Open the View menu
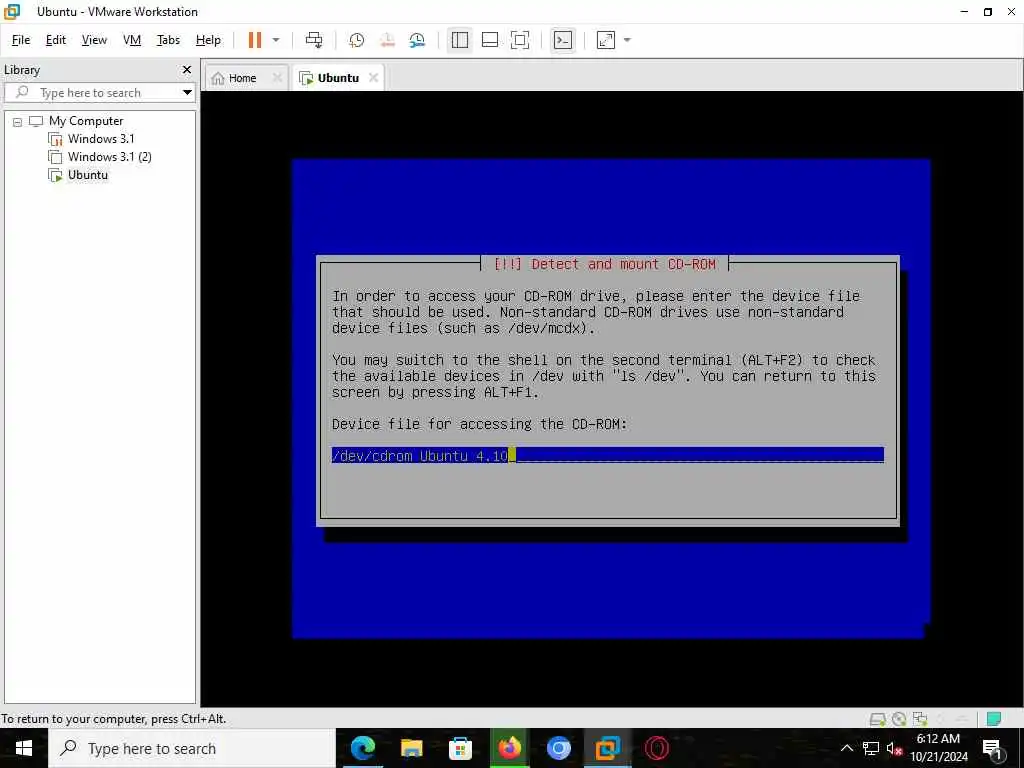This screenshot has height=768, width=1024. pos(94,40)
